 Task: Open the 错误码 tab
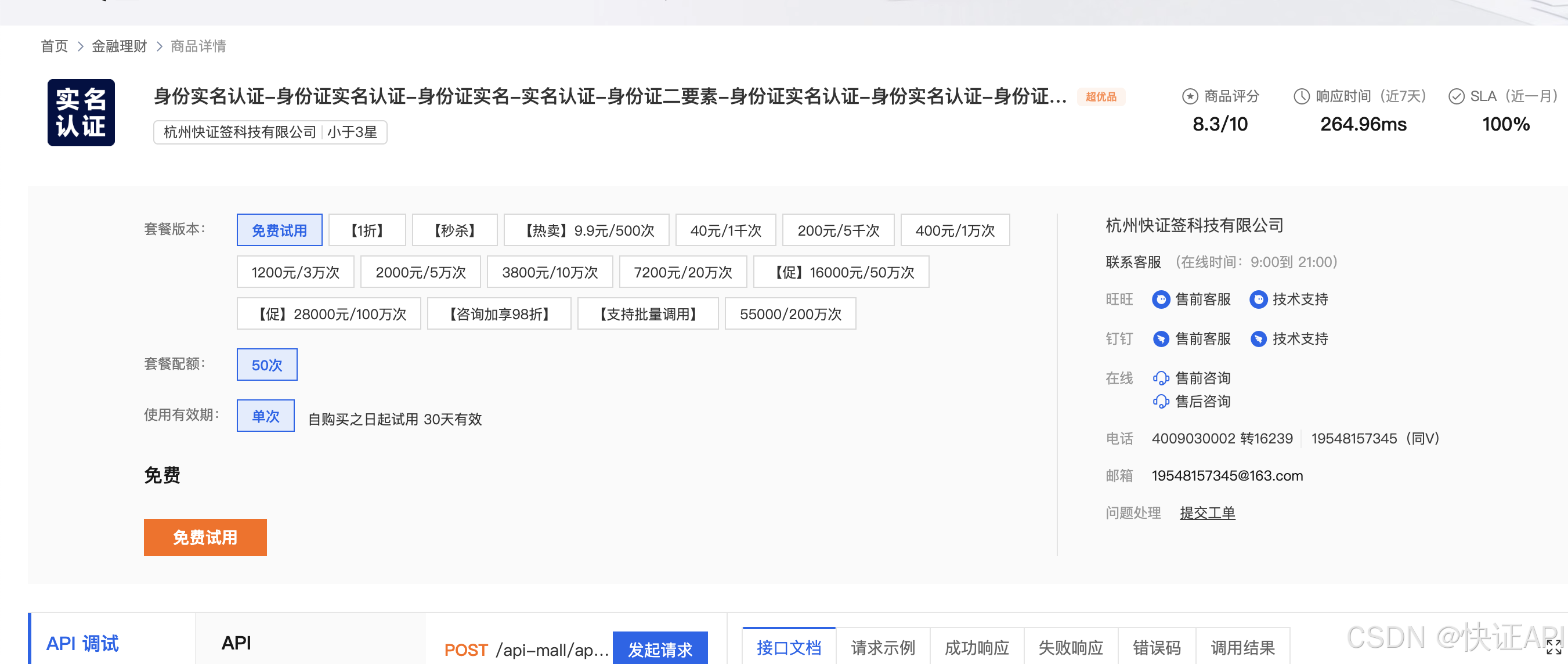tap(1156, 648)
